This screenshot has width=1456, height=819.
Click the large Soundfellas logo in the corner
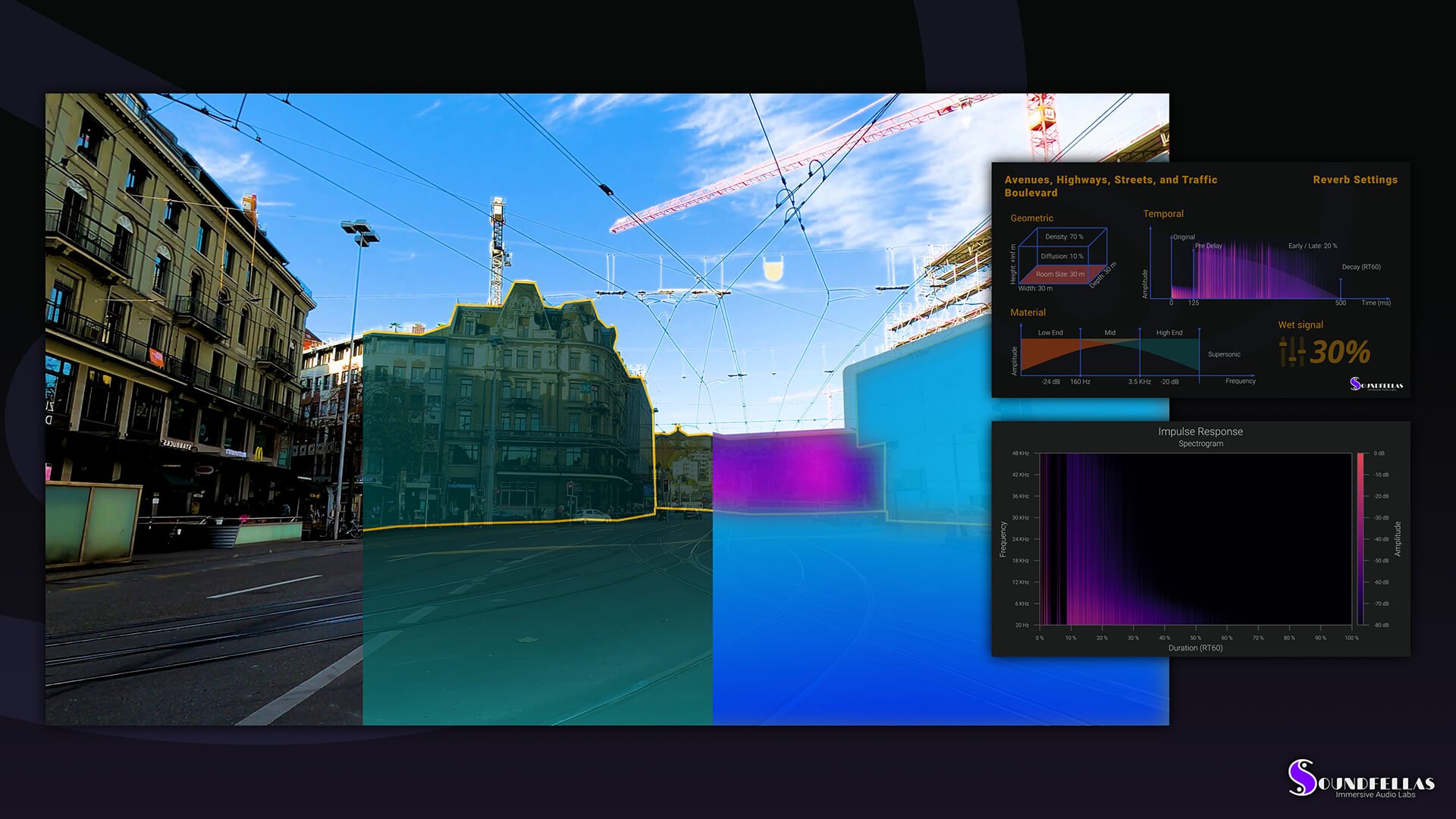pos(1361,780)
